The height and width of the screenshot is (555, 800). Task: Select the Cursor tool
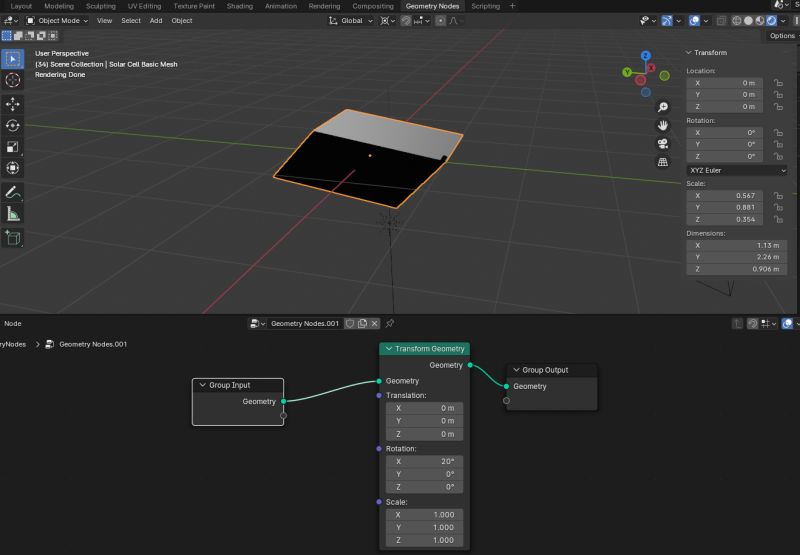click(13, 80)
